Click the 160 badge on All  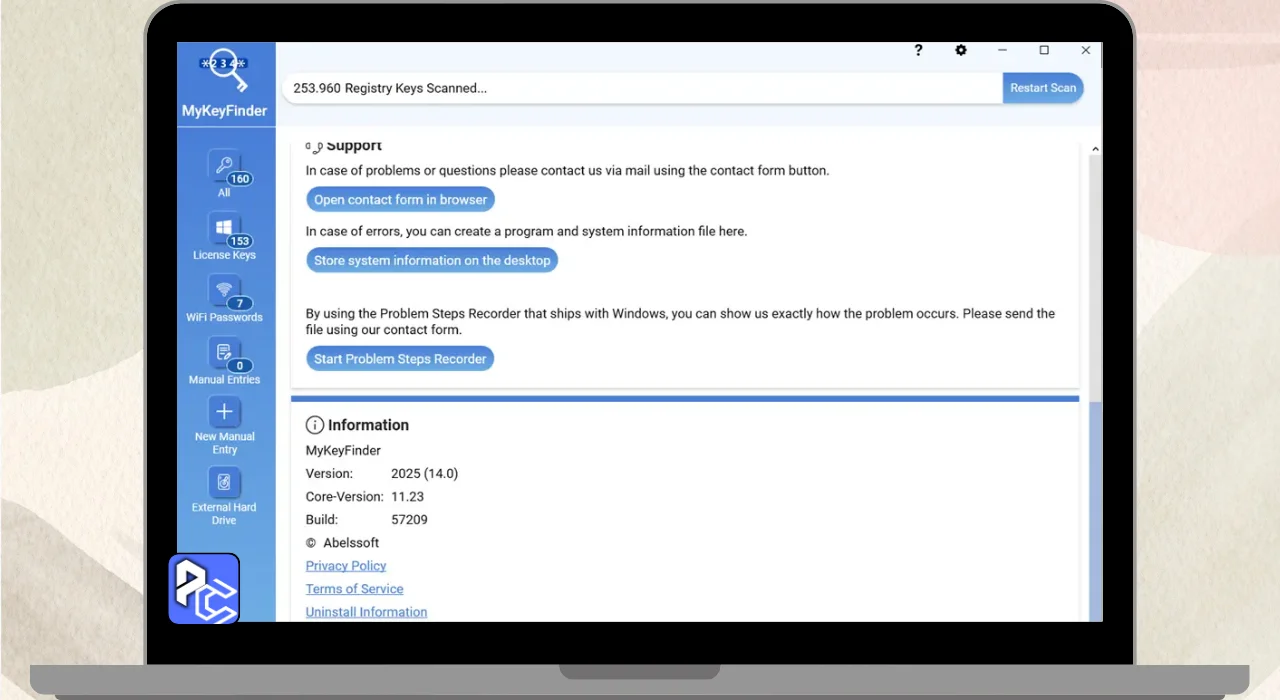click(239, 180)
